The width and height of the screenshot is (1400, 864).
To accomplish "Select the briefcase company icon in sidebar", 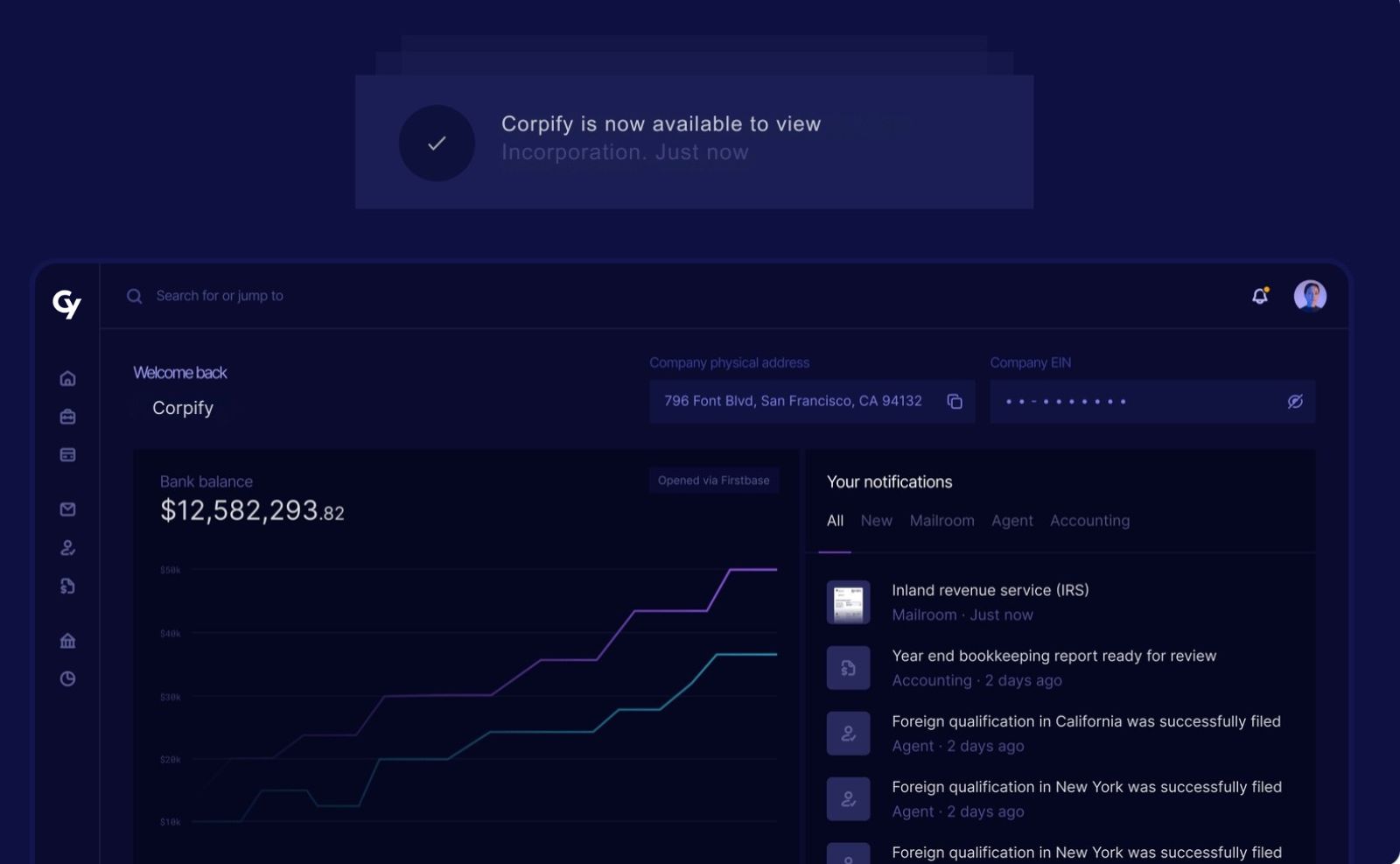I will pos(67,417).
